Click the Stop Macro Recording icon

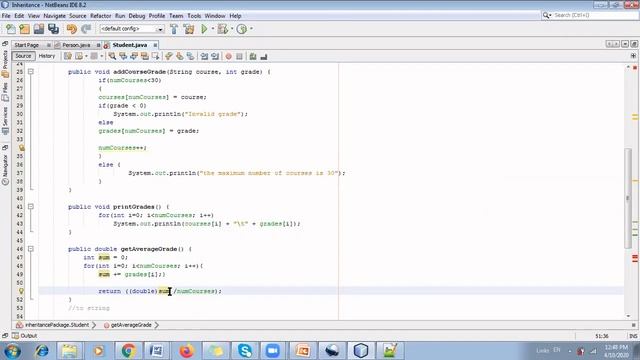pos(240,56)
